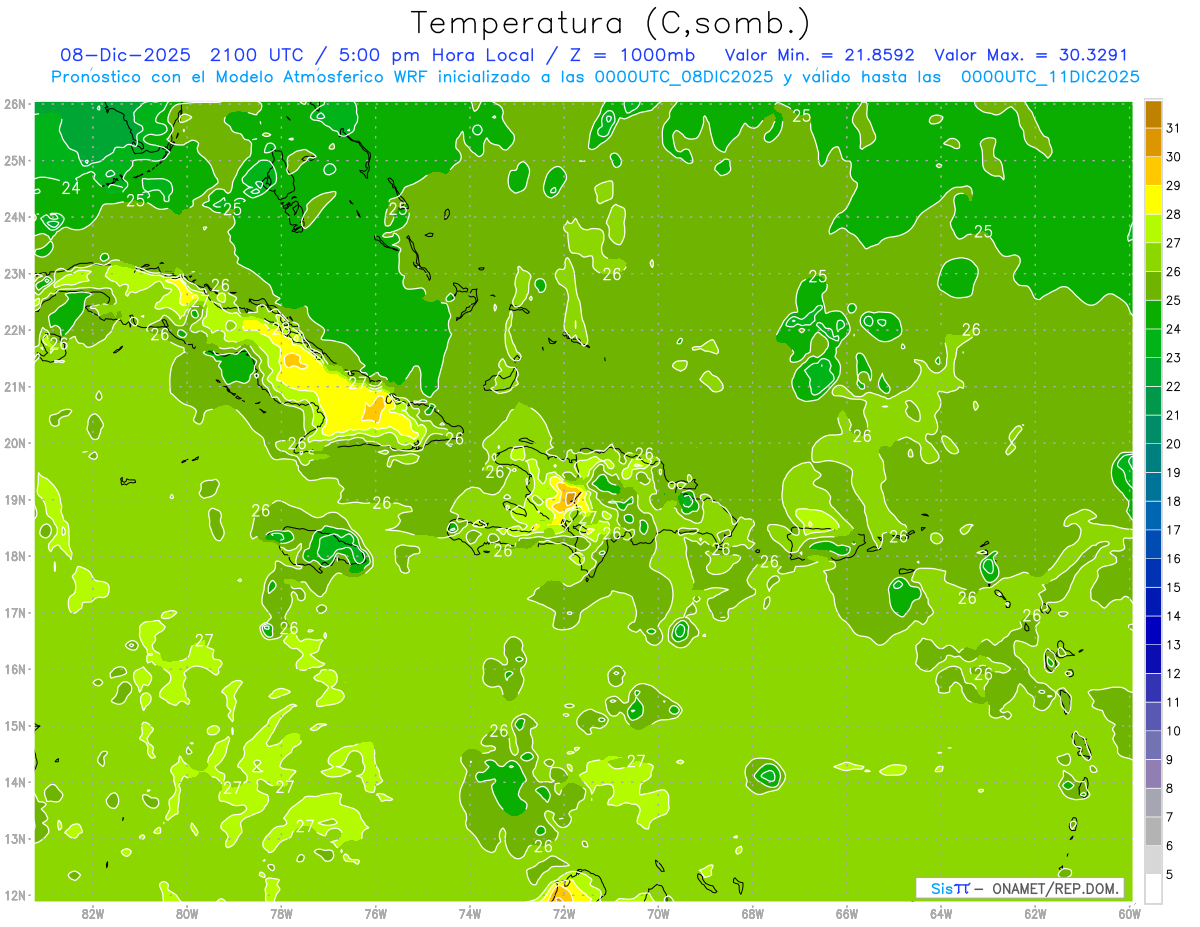Select the lime swatch between 27 and 28
Image resolution: width=1200 pixels, height=927 pixels.
(1153, 229)
